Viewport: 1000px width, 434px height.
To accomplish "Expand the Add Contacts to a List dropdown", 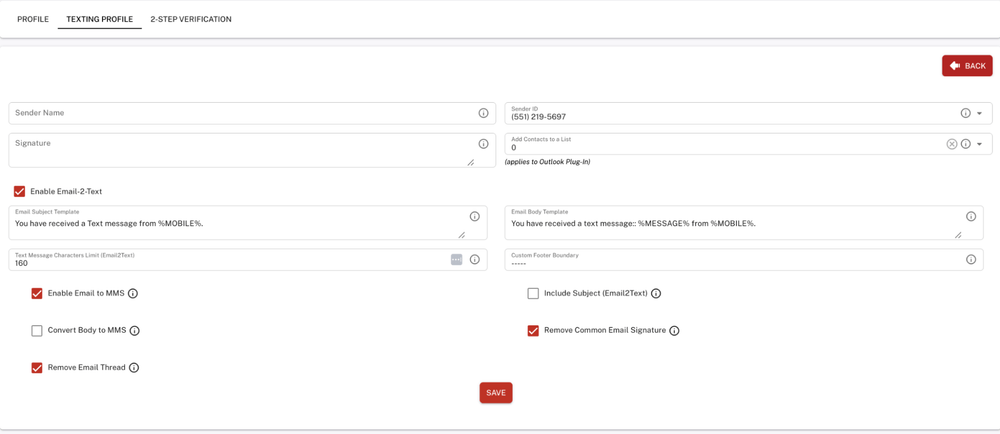I will tap(980, 144).
